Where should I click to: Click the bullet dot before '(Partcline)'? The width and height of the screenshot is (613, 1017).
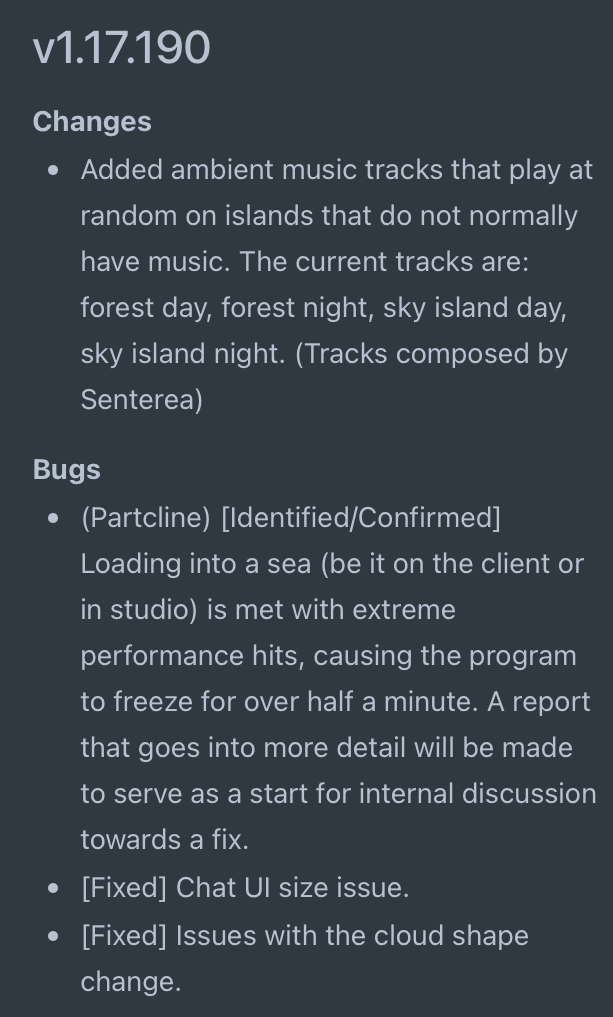coord(53,518)
